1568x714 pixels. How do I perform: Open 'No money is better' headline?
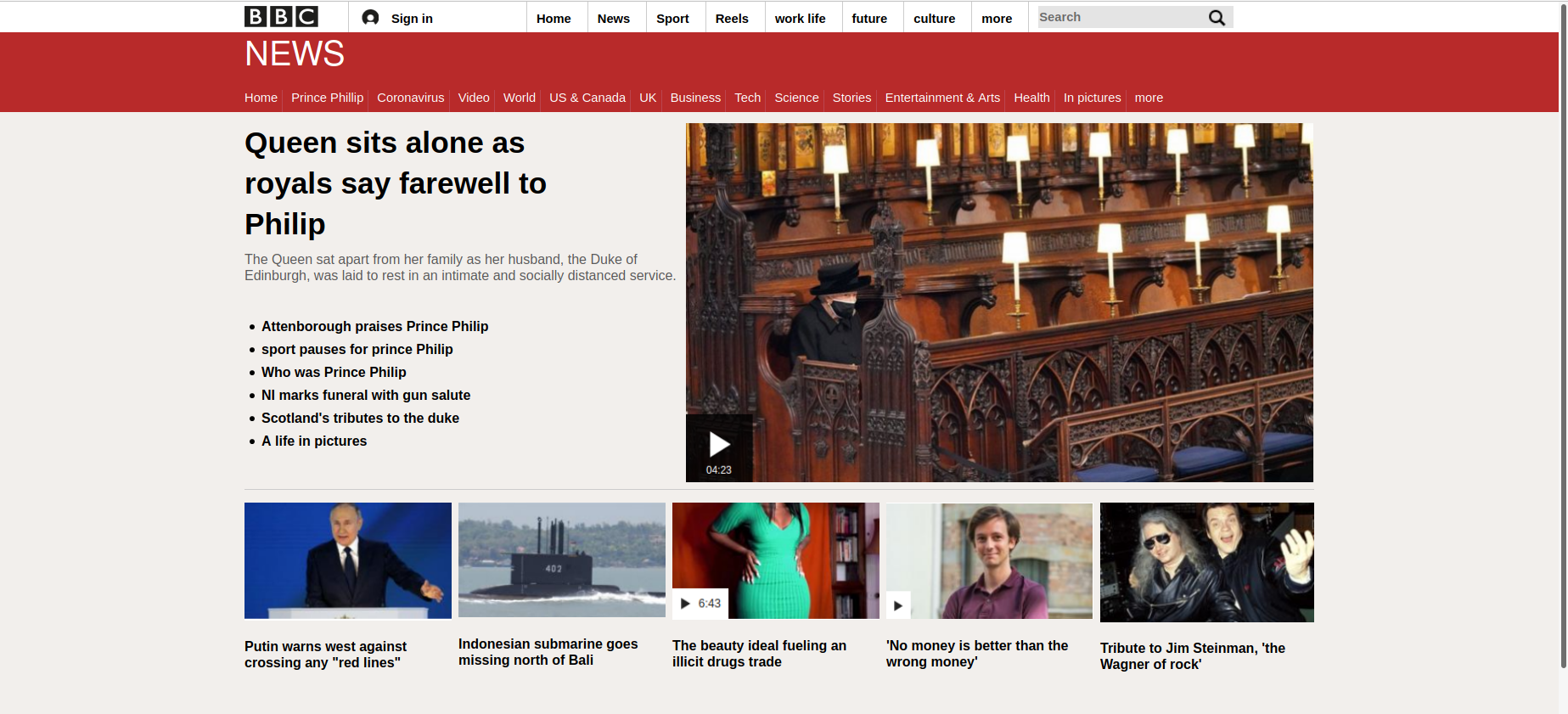pos(977,654)
